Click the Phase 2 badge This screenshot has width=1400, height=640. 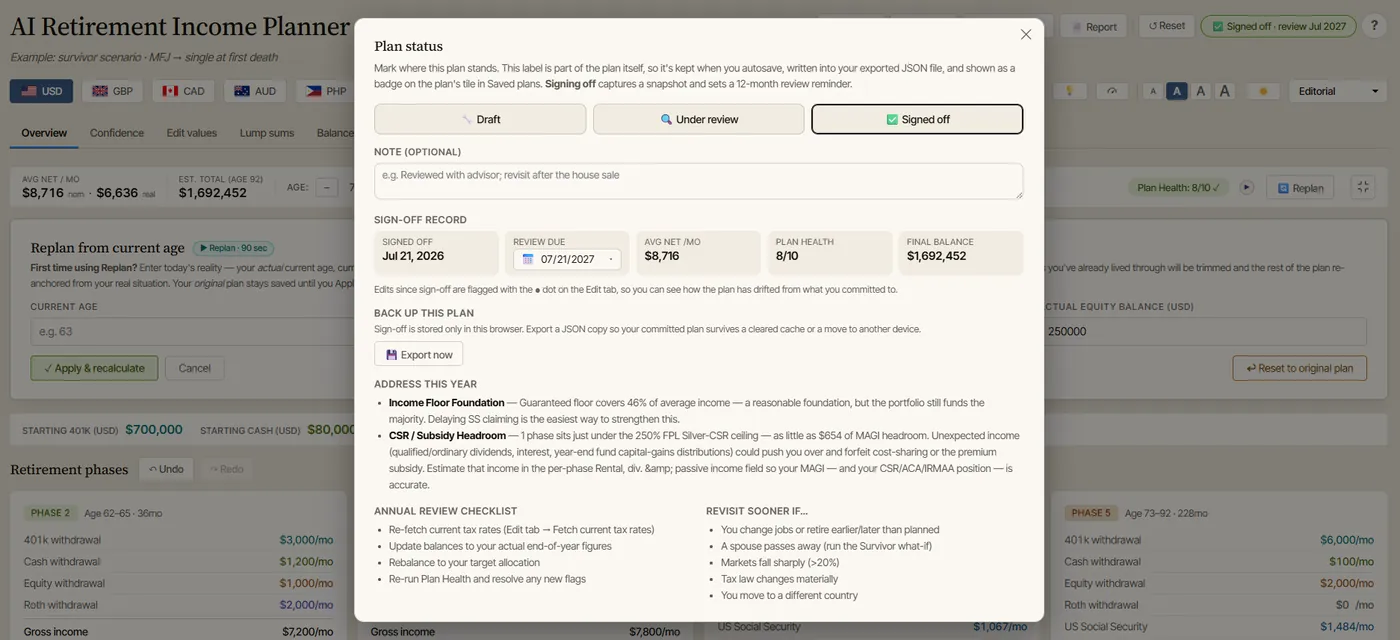click(x=50, y=513)
